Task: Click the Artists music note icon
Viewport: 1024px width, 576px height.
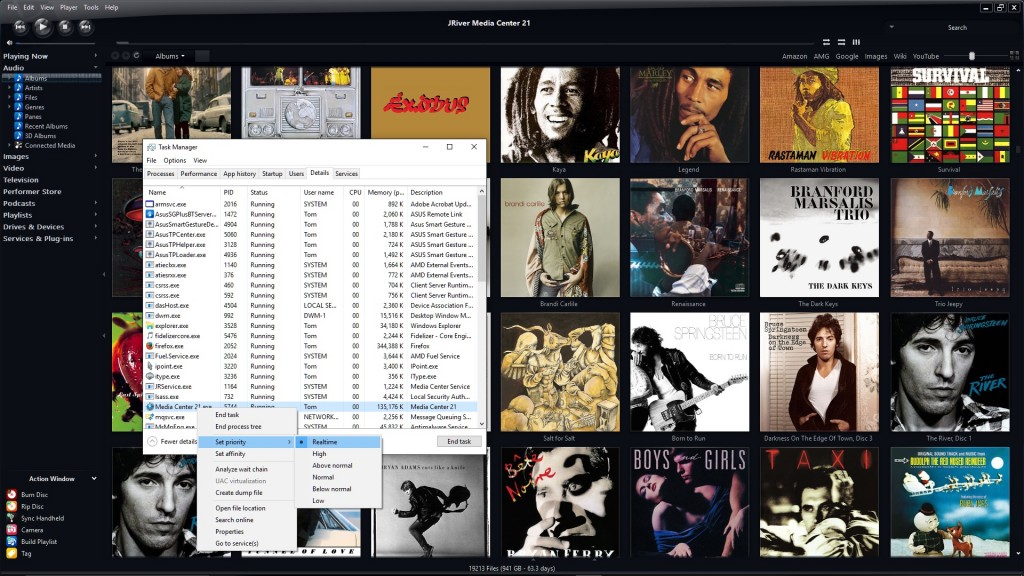Action: coord(19,88)
